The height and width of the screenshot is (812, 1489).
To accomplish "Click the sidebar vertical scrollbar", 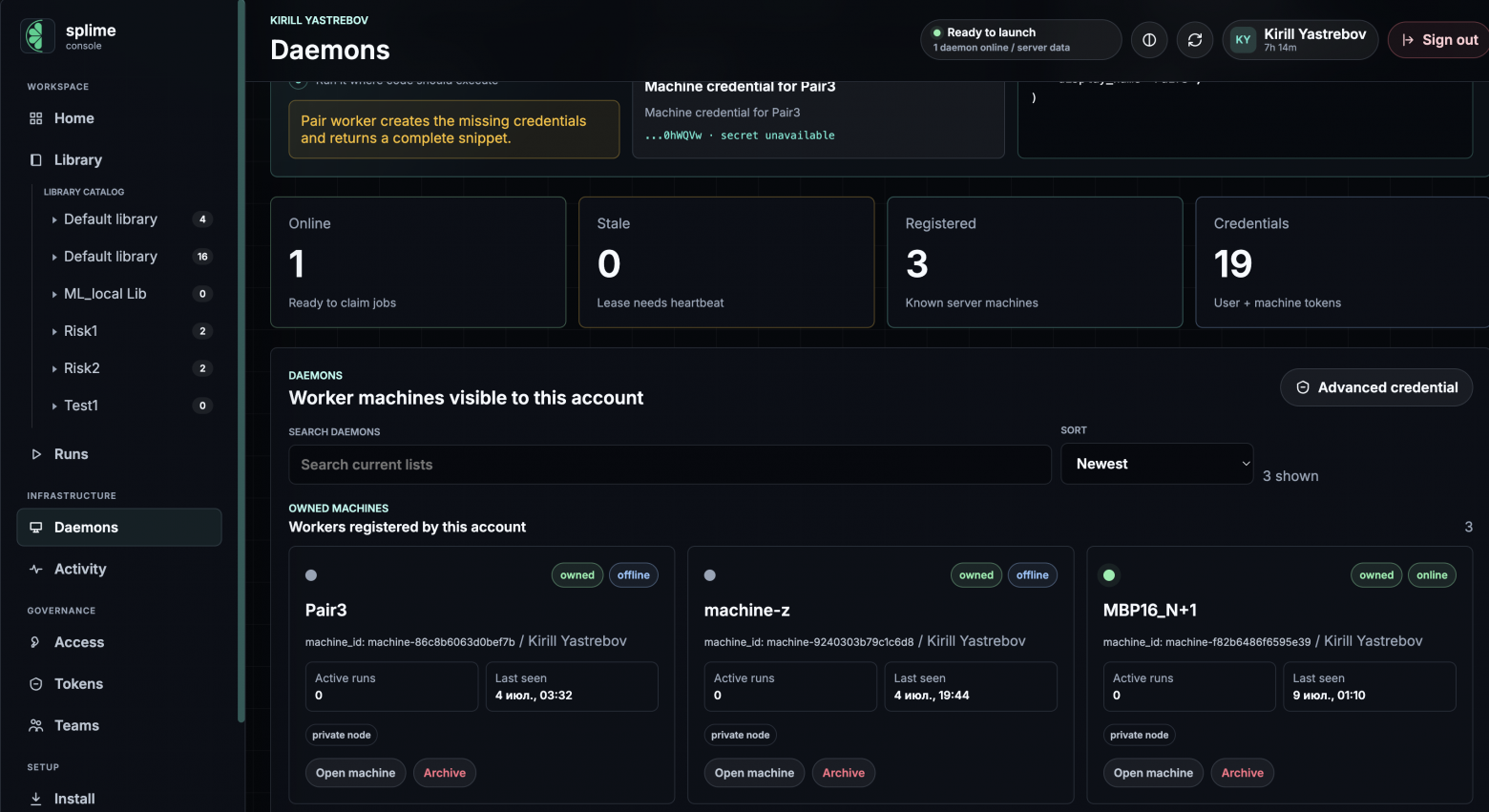I will point(241,363).
